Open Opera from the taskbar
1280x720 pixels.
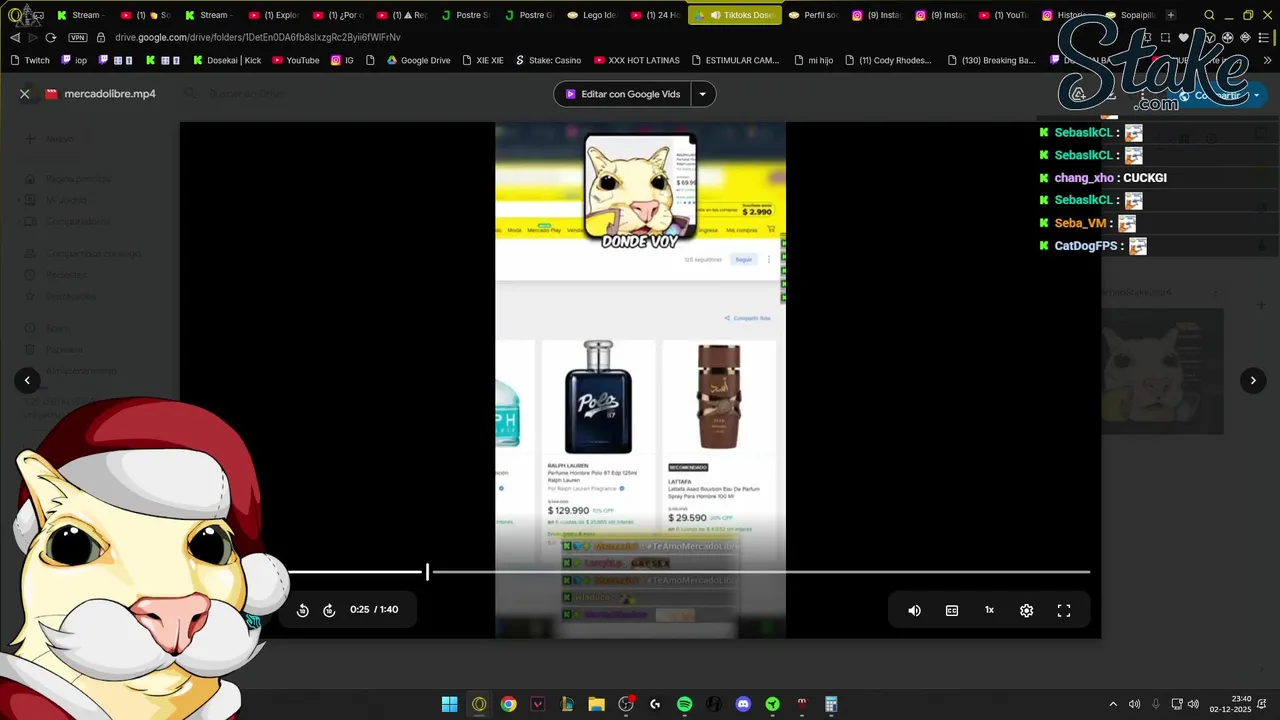coord(479,704)
